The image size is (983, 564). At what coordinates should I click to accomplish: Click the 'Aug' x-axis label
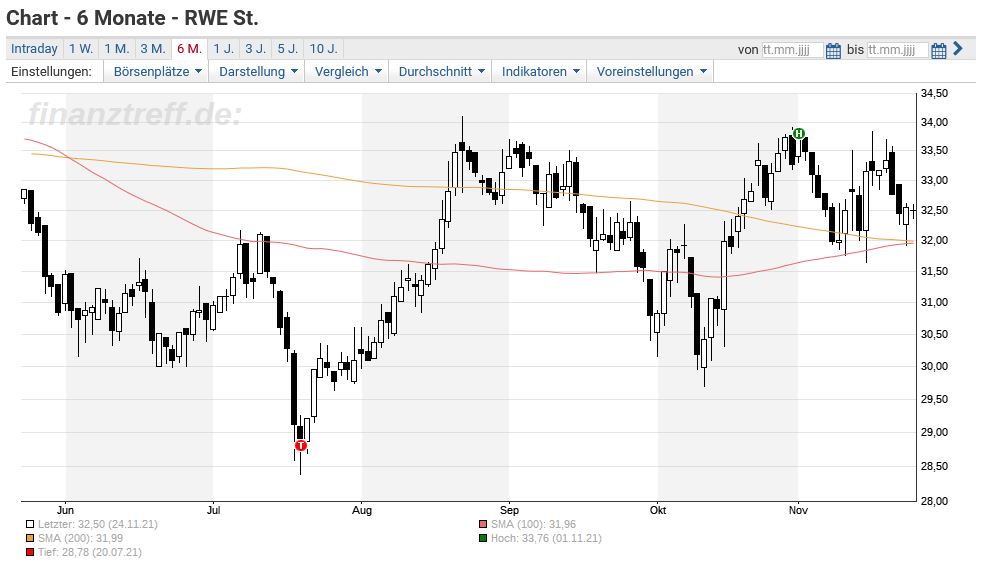coord(362,510)
